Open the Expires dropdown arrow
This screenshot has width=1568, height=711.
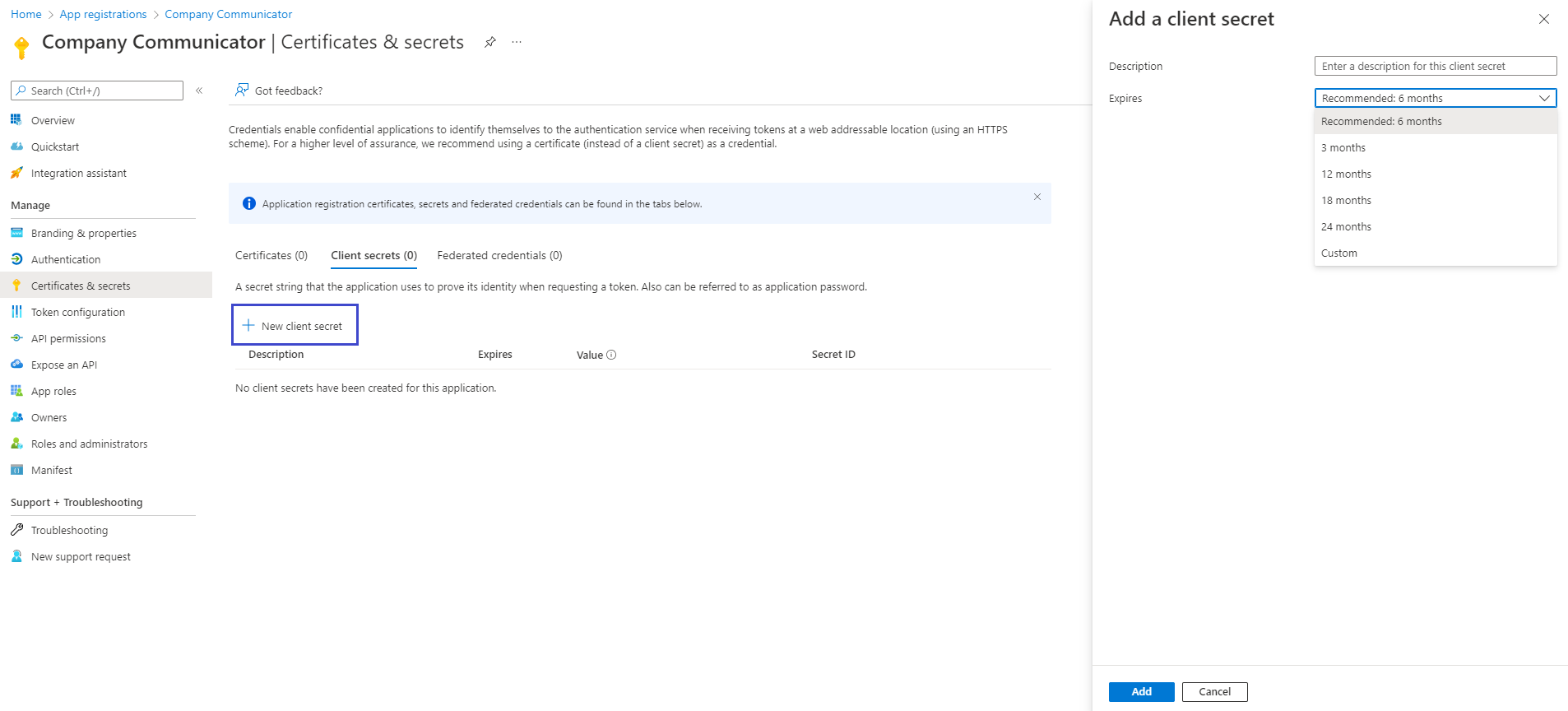click(1544, 98)
